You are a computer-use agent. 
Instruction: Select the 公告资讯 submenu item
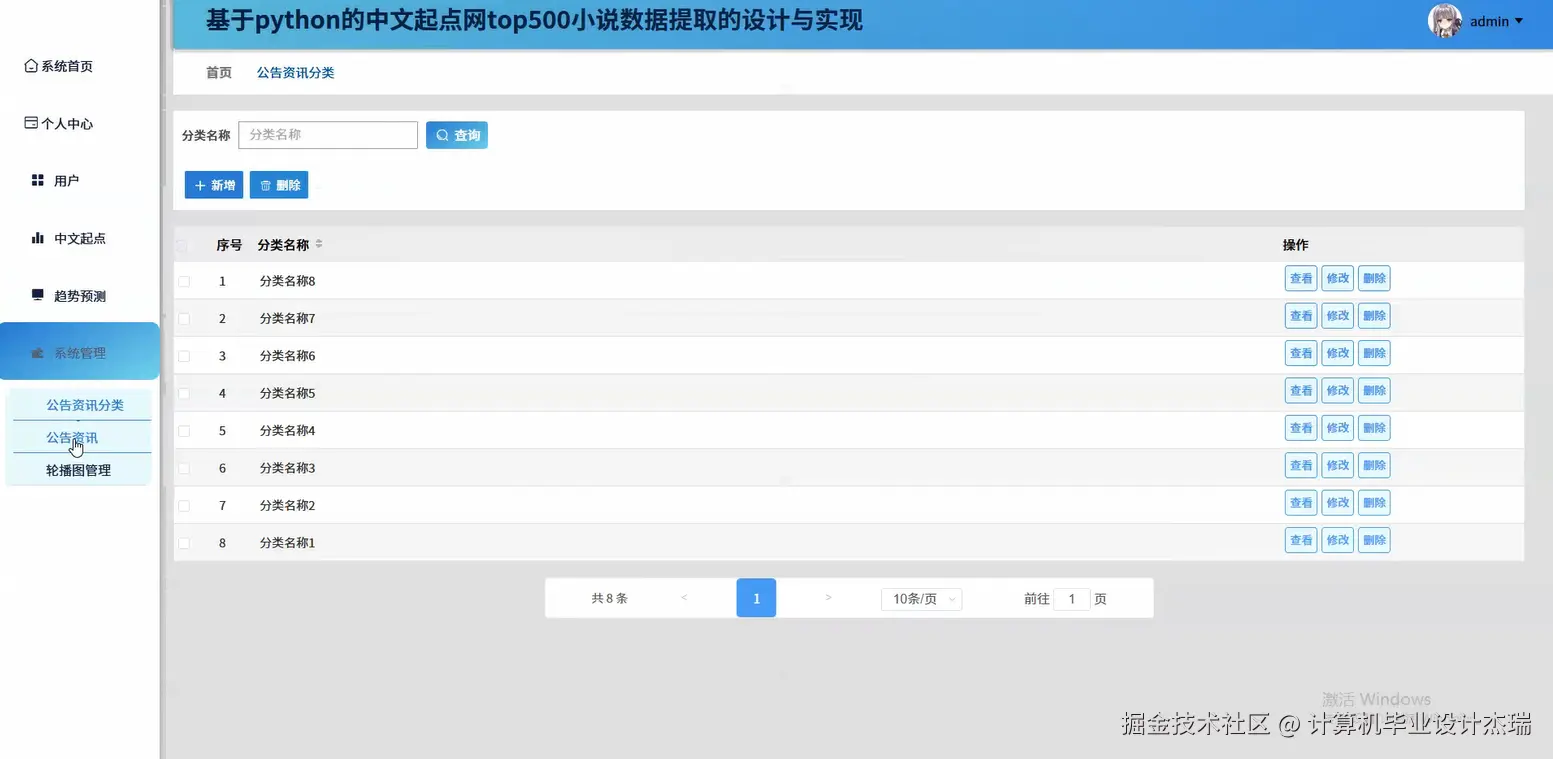pos(71,437)
